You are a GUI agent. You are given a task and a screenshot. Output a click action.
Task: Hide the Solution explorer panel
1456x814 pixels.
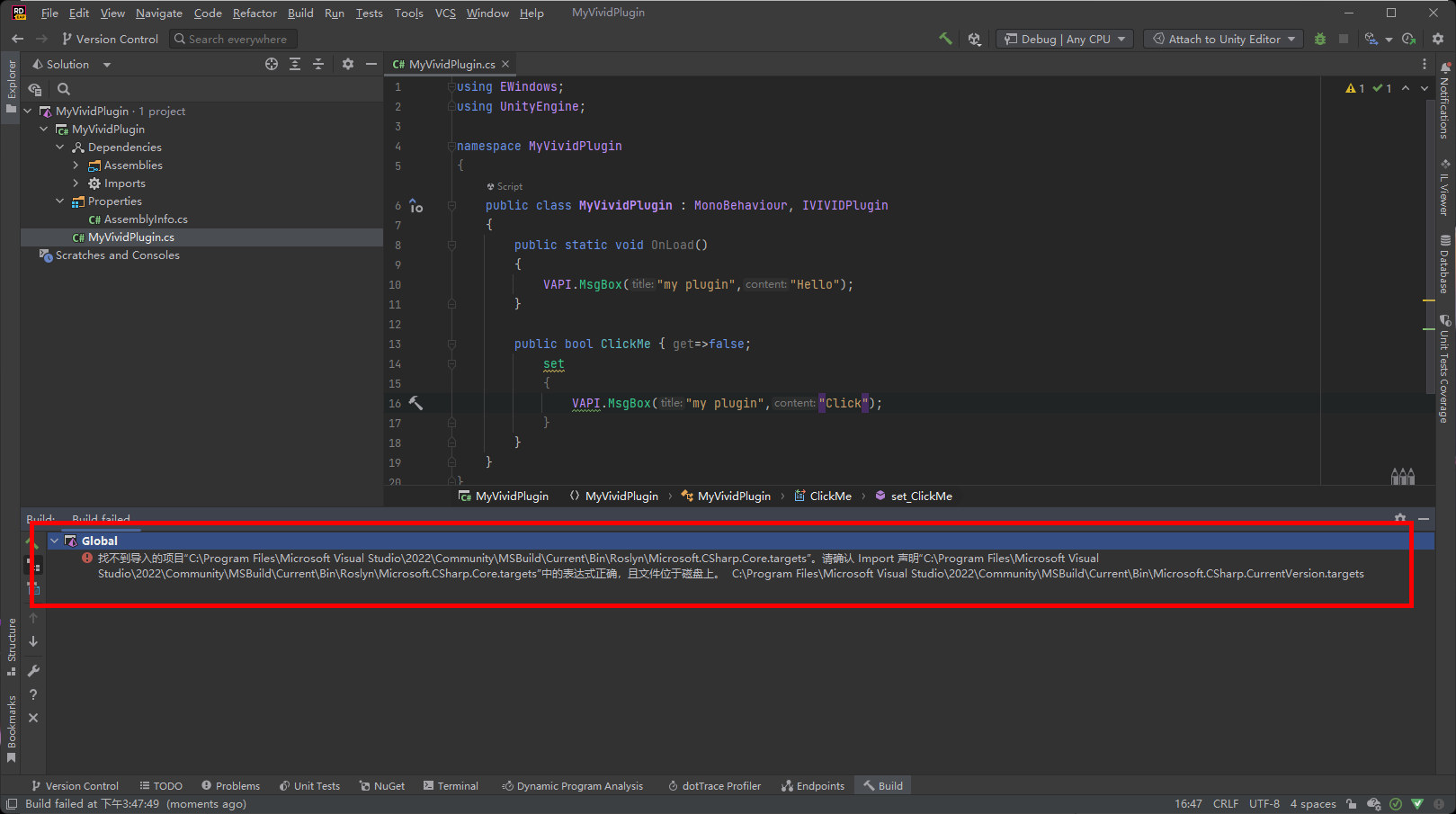coord(371,64)
